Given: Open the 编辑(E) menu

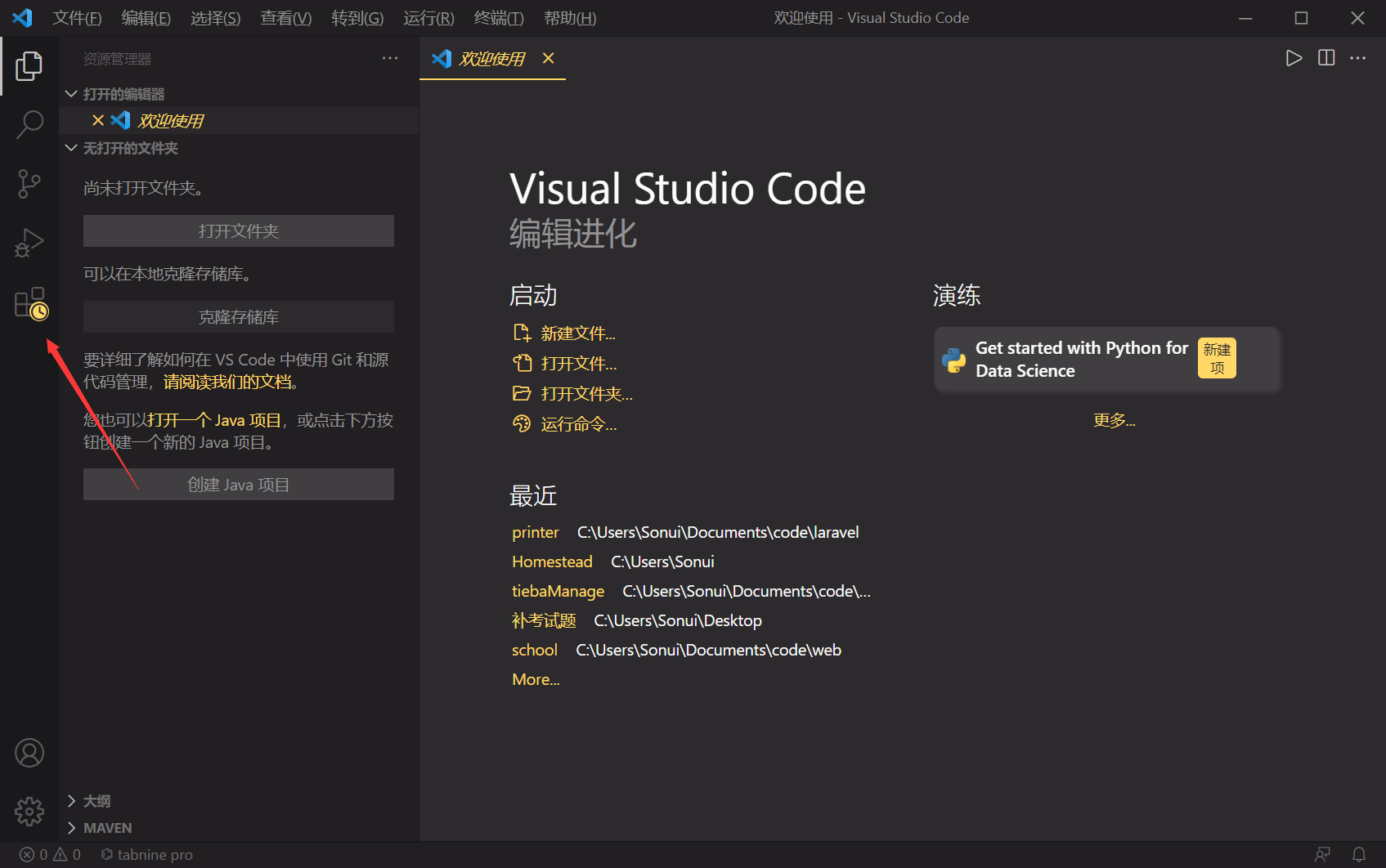Looking at the screenshot, I should click(x=146, y=18).
